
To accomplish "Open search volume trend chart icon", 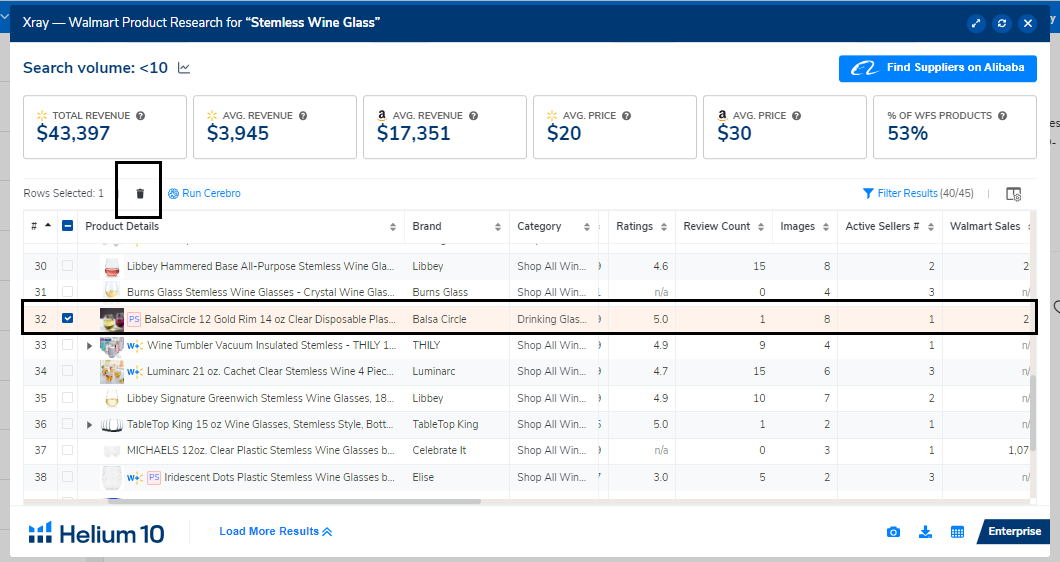I will (x=184, y=68).
